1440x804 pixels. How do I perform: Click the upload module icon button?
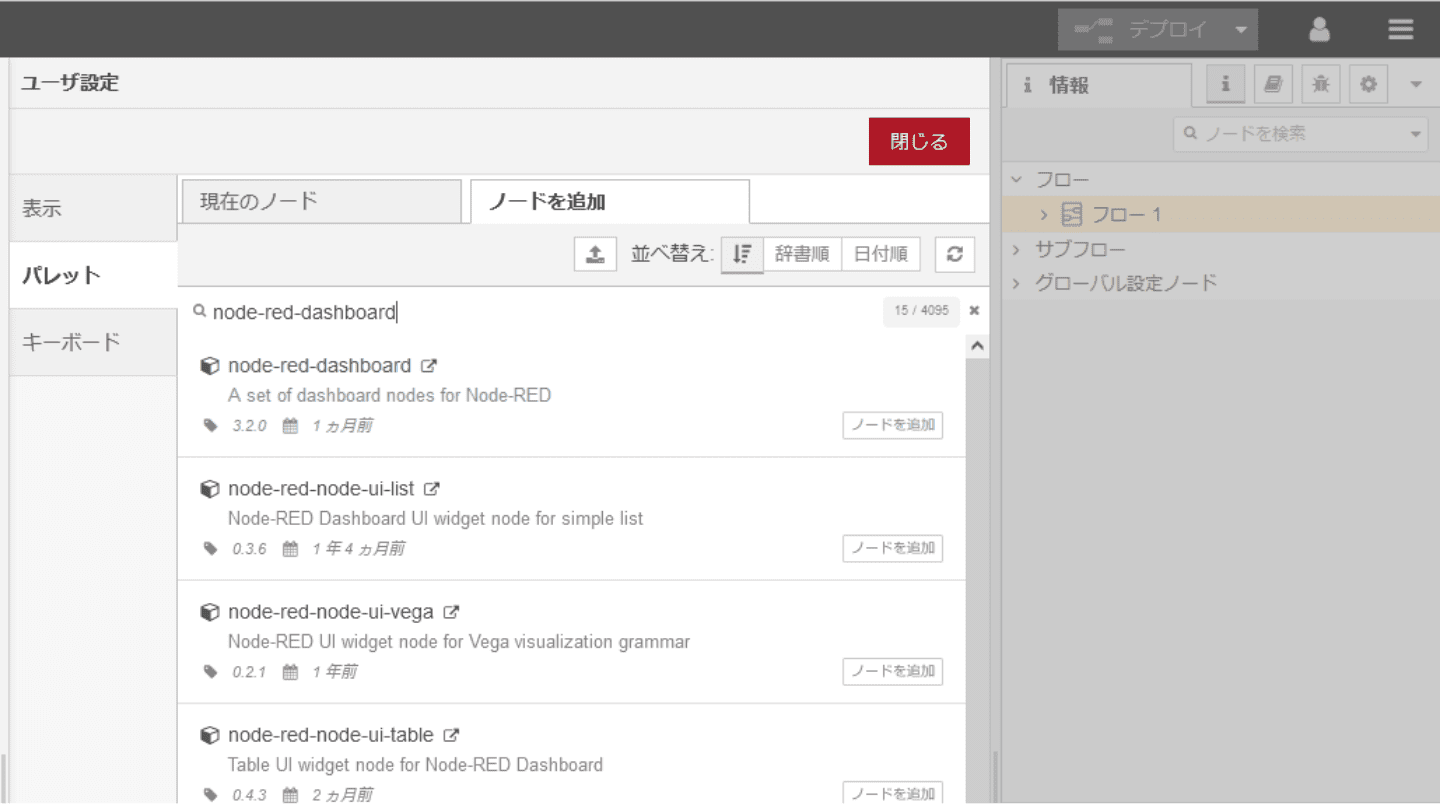pos(595,254)
